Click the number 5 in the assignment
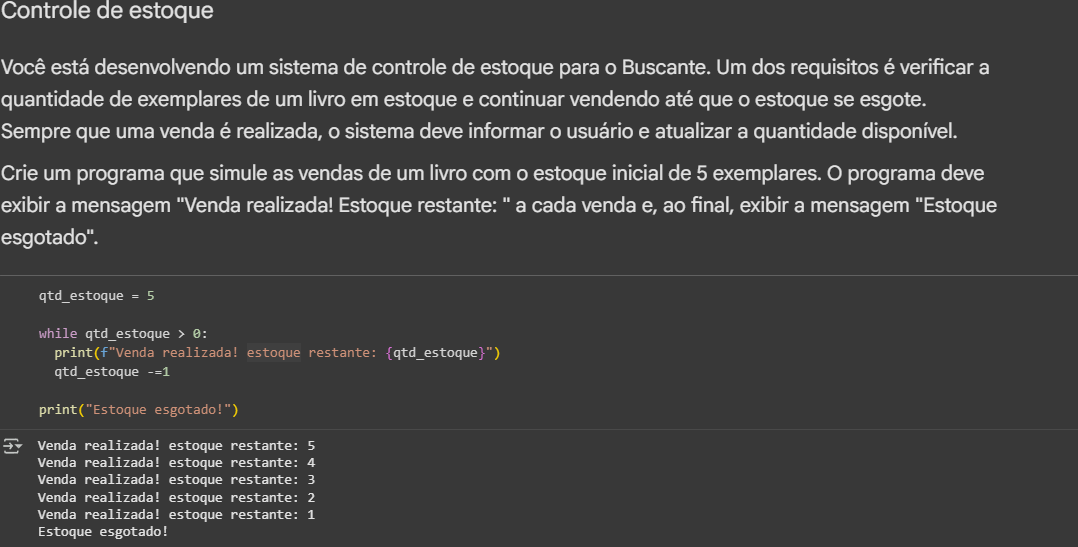Viewport: 1078px width, 547px height. pyautogui.click(x=150, y=296)
